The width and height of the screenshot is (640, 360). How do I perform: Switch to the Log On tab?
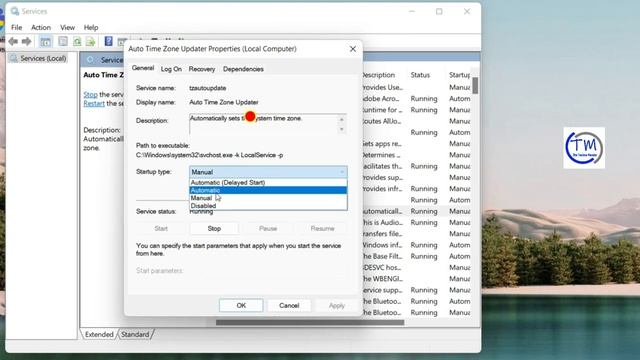171,69
